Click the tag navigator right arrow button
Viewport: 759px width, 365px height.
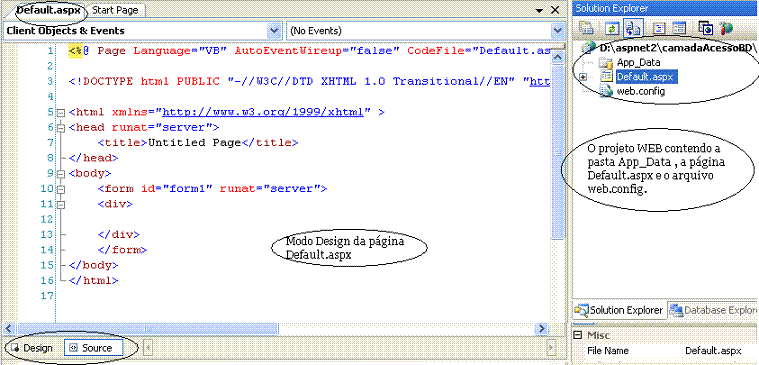(x=550, y=348)
